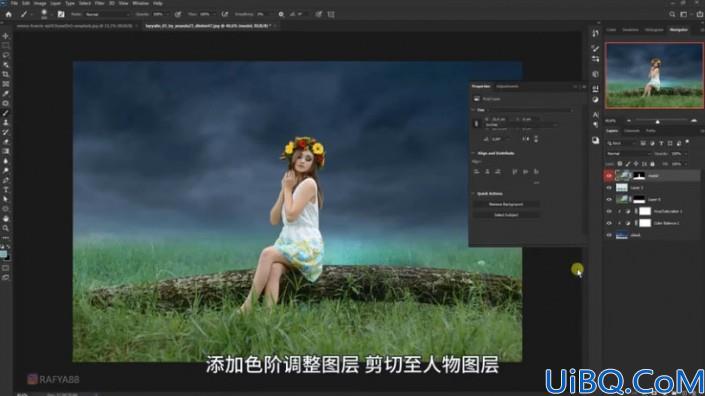This screenshot has height=396, width=705.
Task: Align left edges in Properties panel
Action: tap(476, 172)
